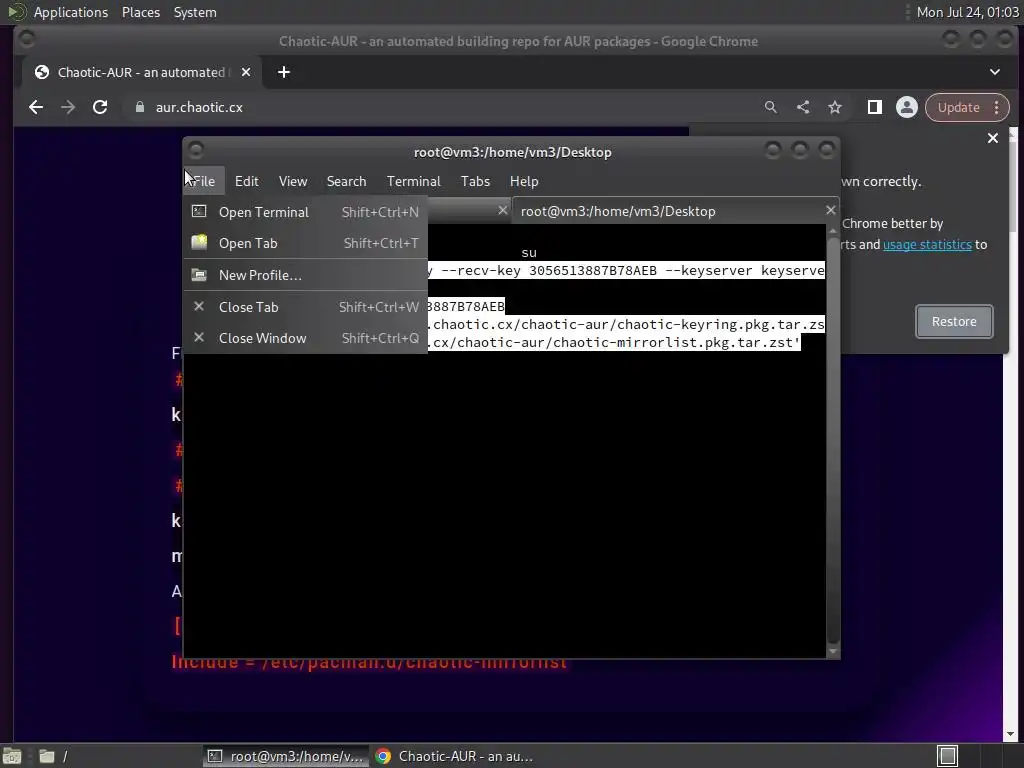This screenshot has width=1024, height=768.
Task: Reload the aur.chaotic.cx page
Action: tap(100, 107)
